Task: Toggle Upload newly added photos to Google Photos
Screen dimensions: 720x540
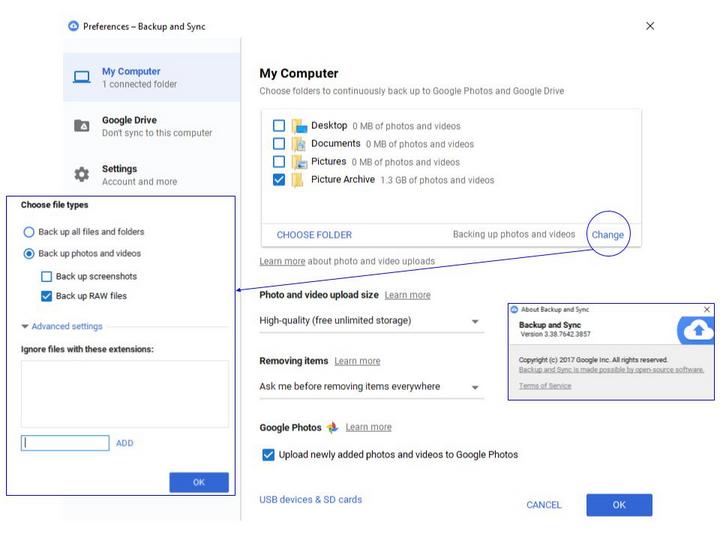Action: [x=268, y=455]
